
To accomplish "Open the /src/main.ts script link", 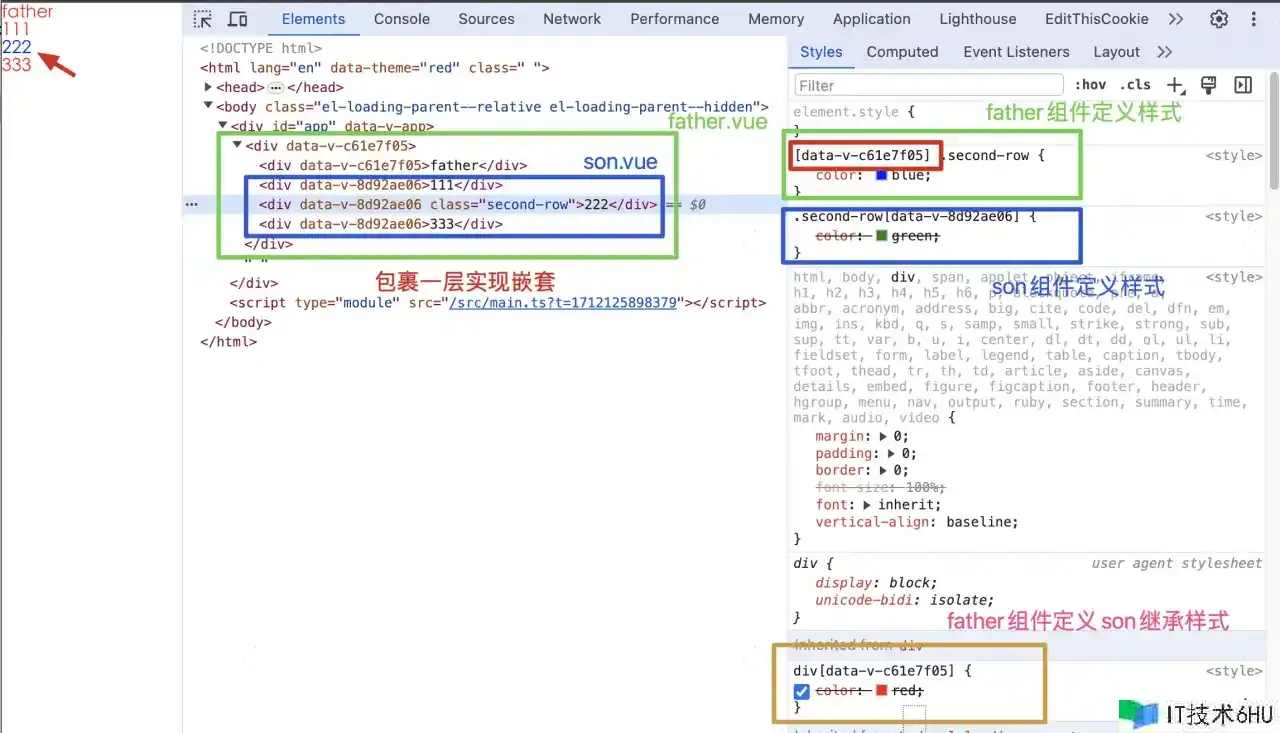I will (x=563, y=303).
